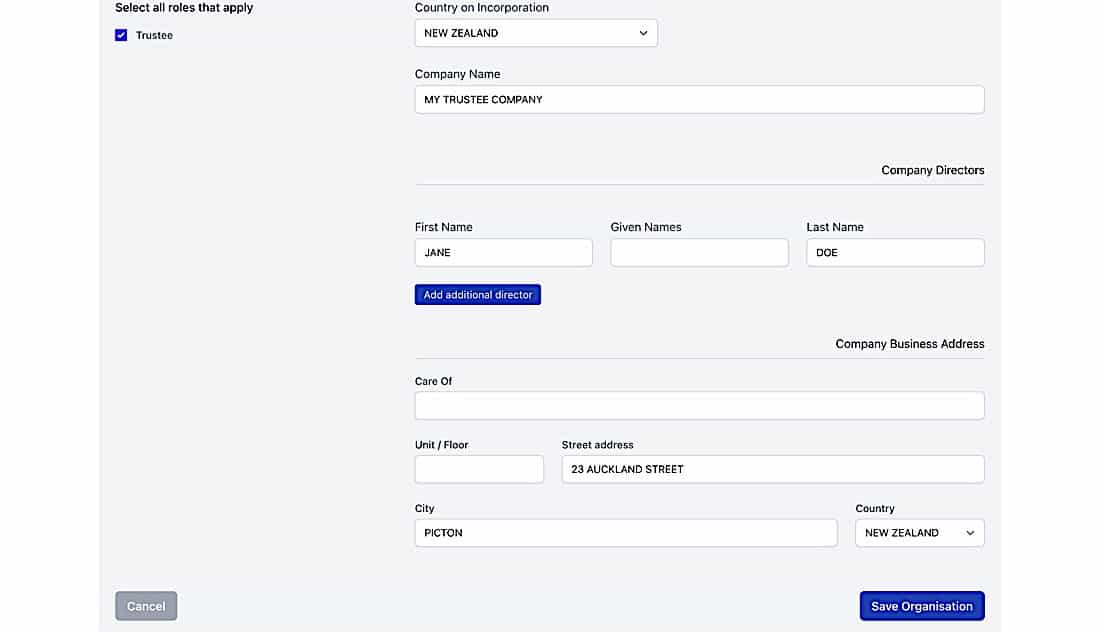Image resolution: width=1102 pixels, height=632 pixels.
Task: Click the Street address field with 23 AUCKLAND STREET
Action: [771, 468]
